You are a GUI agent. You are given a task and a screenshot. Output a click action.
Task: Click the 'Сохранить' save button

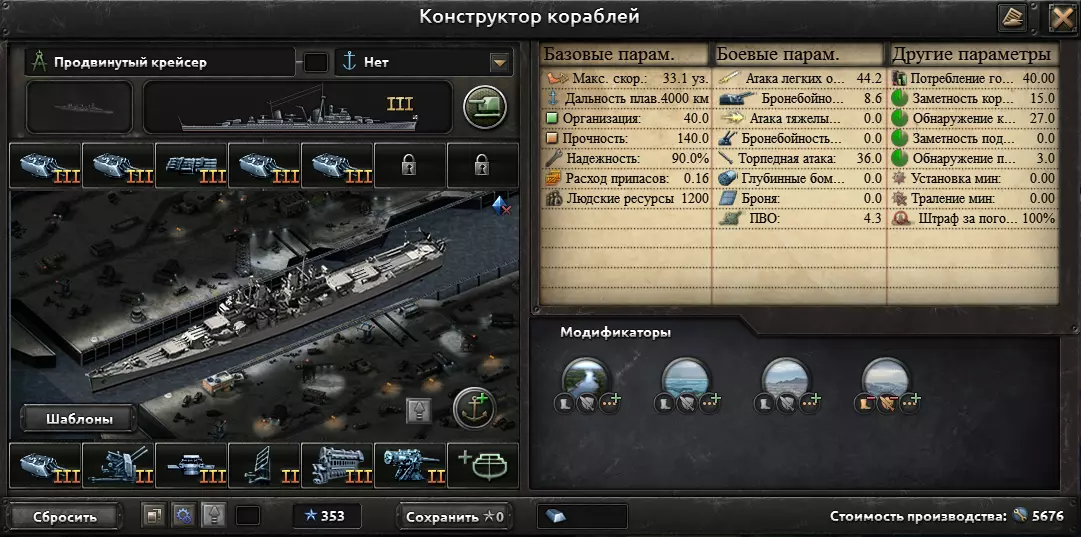[x=455, y=516]
